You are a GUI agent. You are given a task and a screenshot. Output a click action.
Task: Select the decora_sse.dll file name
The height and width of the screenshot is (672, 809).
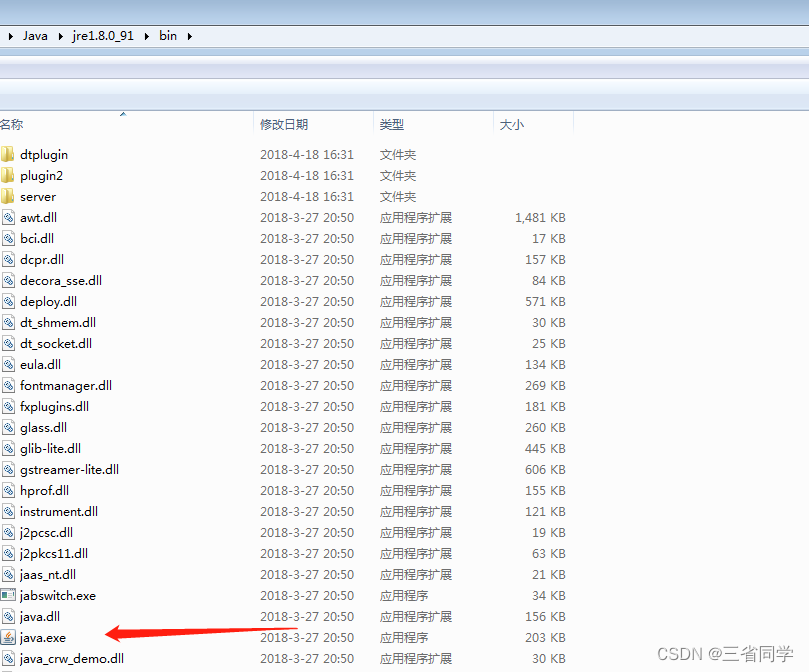coord(61,280)
